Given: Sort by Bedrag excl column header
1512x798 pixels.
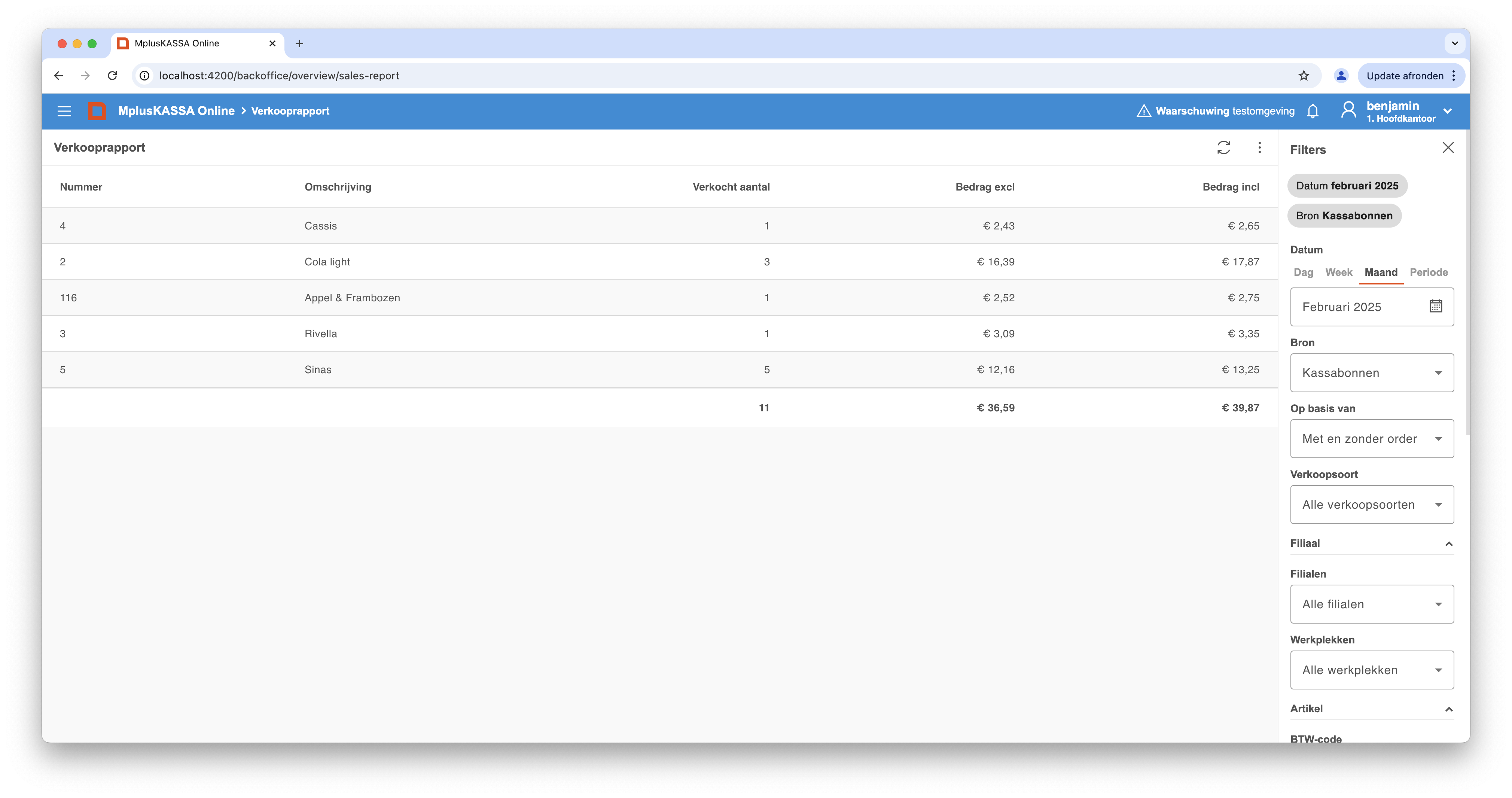Looking at the screenshot, I should pos(985,187).
